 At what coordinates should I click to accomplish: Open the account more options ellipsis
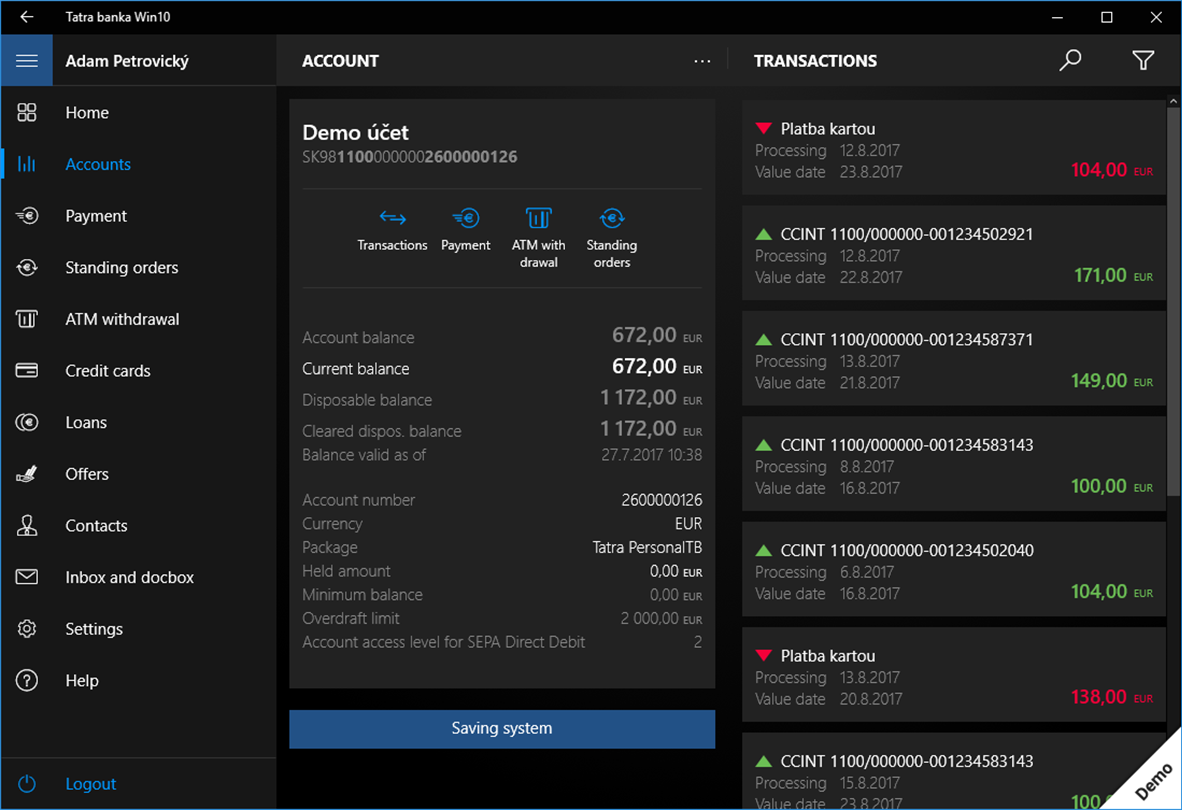(x=702, y=61)
